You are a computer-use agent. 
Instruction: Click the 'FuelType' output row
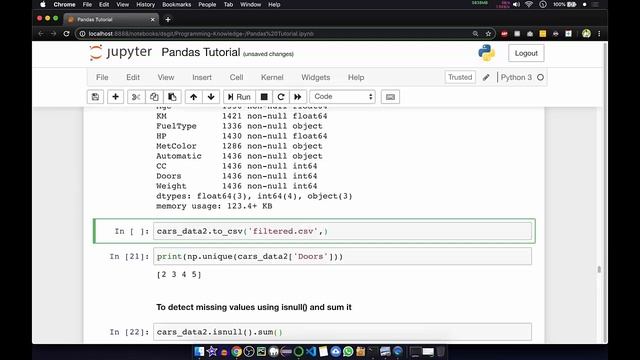tap(239, 126)
